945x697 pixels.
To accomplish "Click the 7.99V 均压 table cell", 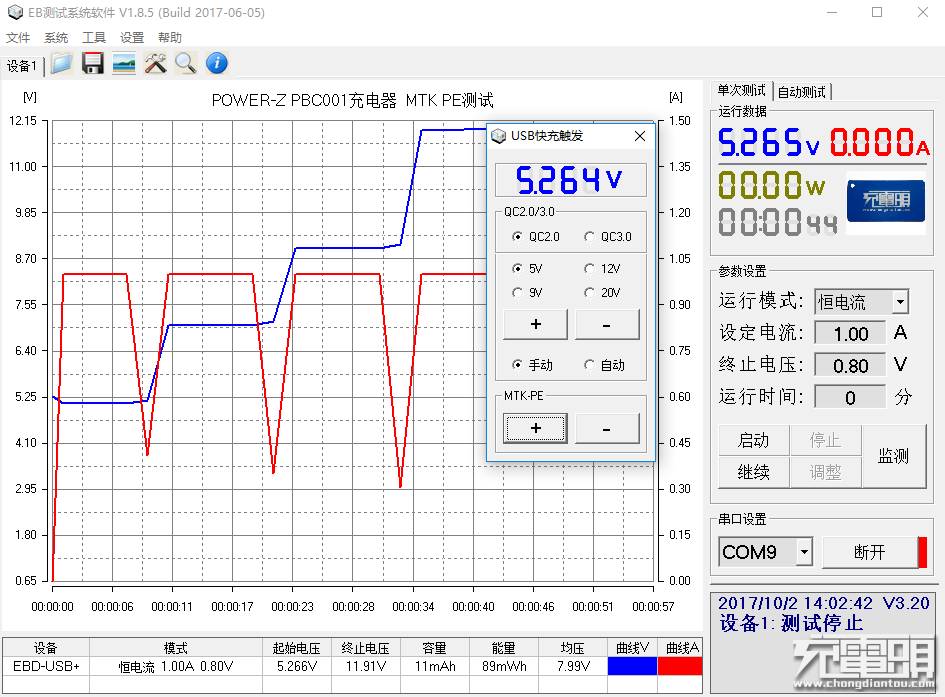I will coord(573,666).
